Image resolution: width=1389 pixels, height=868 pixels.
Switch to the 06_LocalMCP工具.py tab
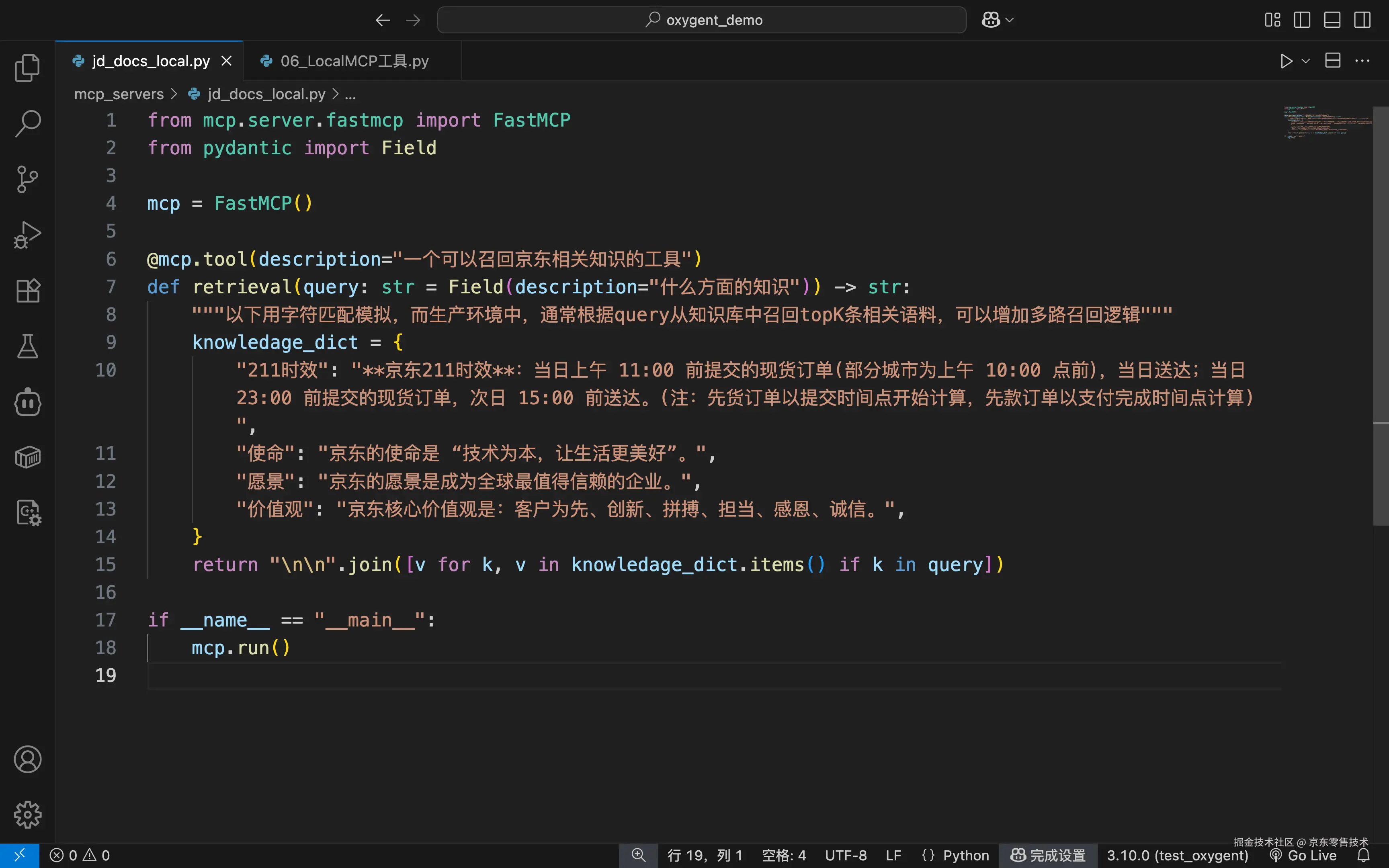tap(354, 61)
